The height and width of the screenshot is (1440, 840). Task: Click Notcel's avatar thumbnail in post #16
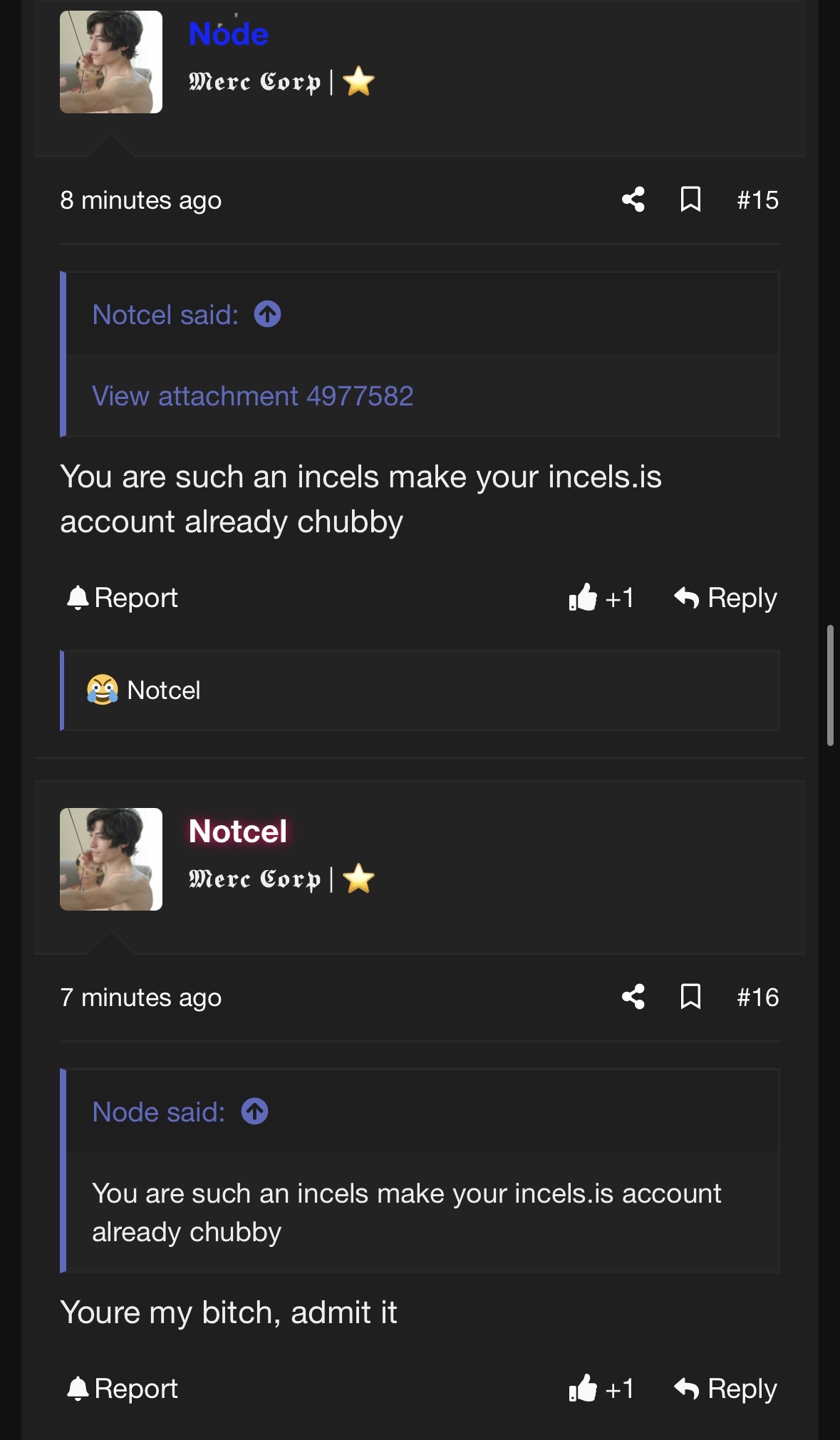tap(111, 859)
